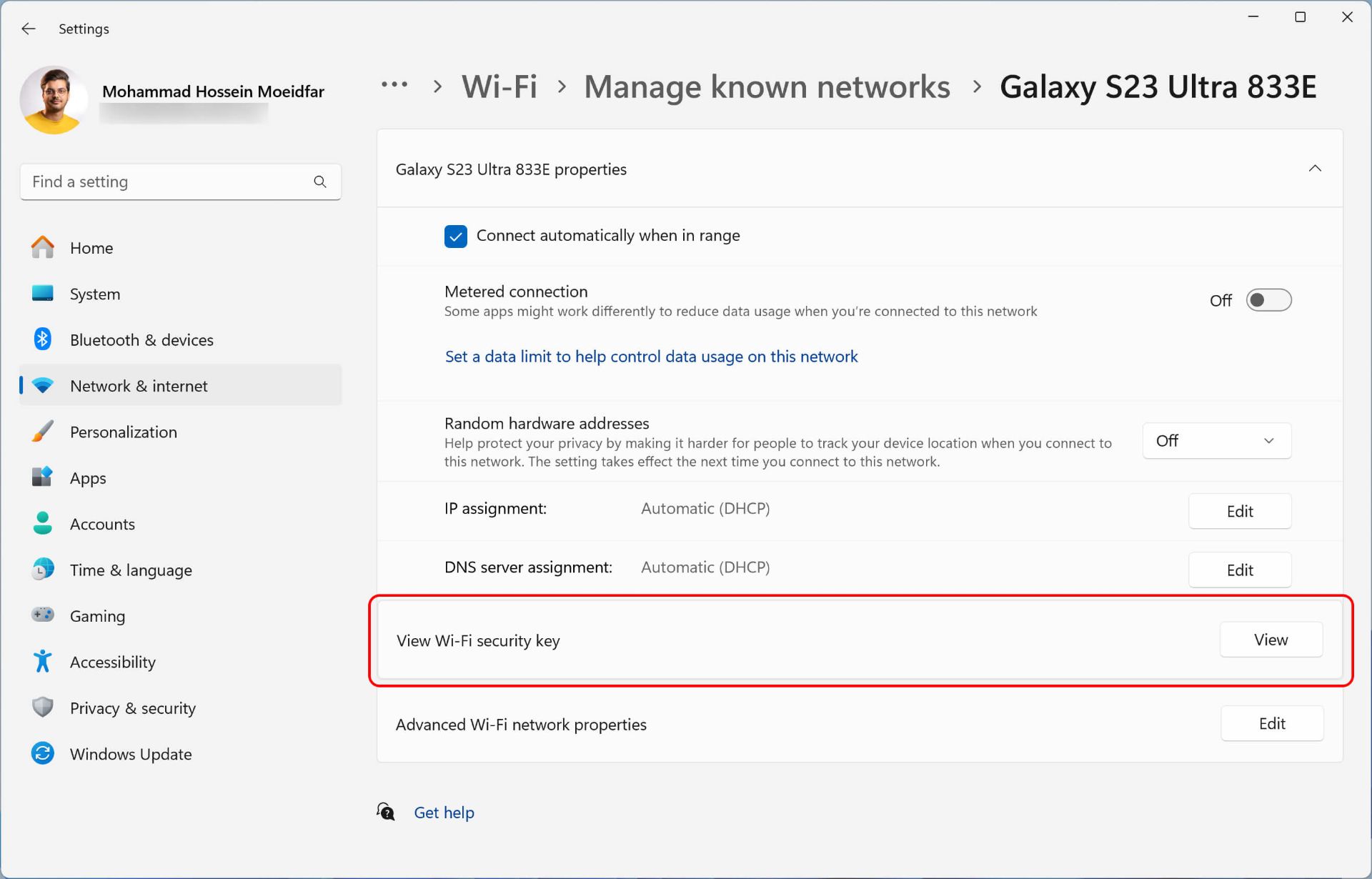Edit DNS server assignment
This screenshot has height=879, width=1372.
coord(1240,570)
